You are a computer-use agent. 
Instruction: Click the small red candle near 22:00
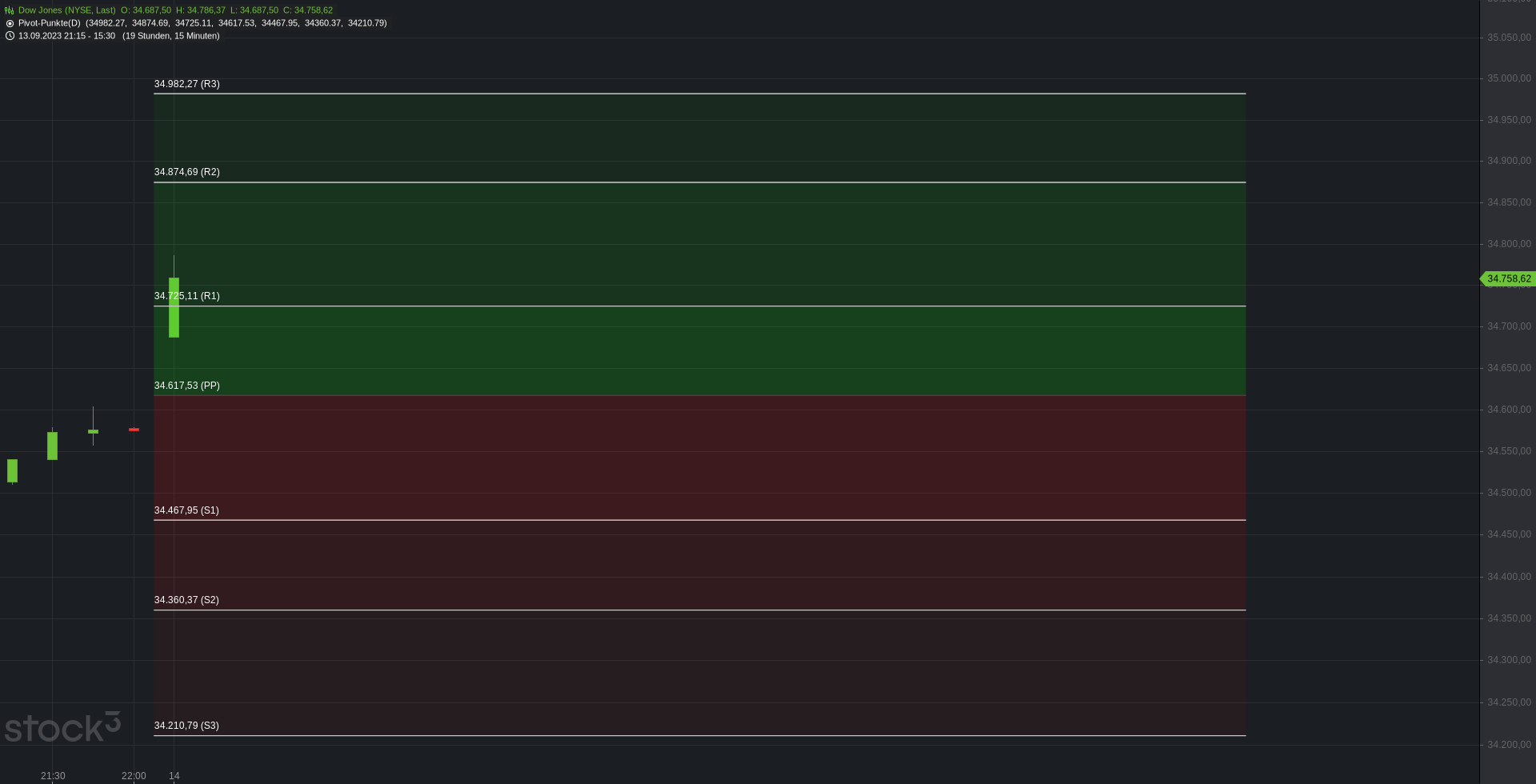pyautogui.click(x=134, y=430)
